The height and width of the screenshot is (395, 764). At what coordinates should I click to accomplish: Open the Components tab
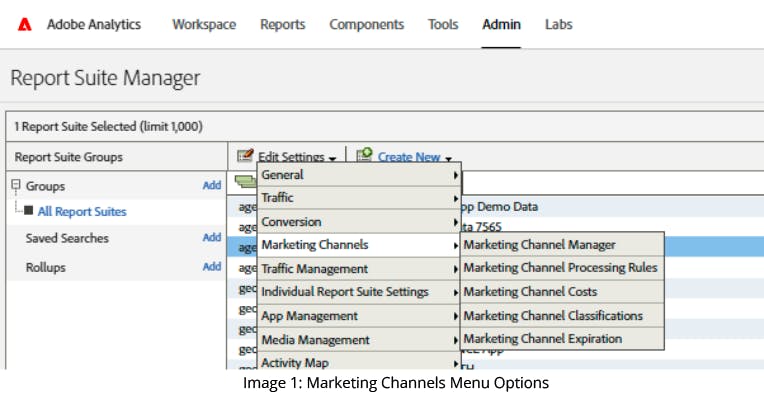(366, 24)
